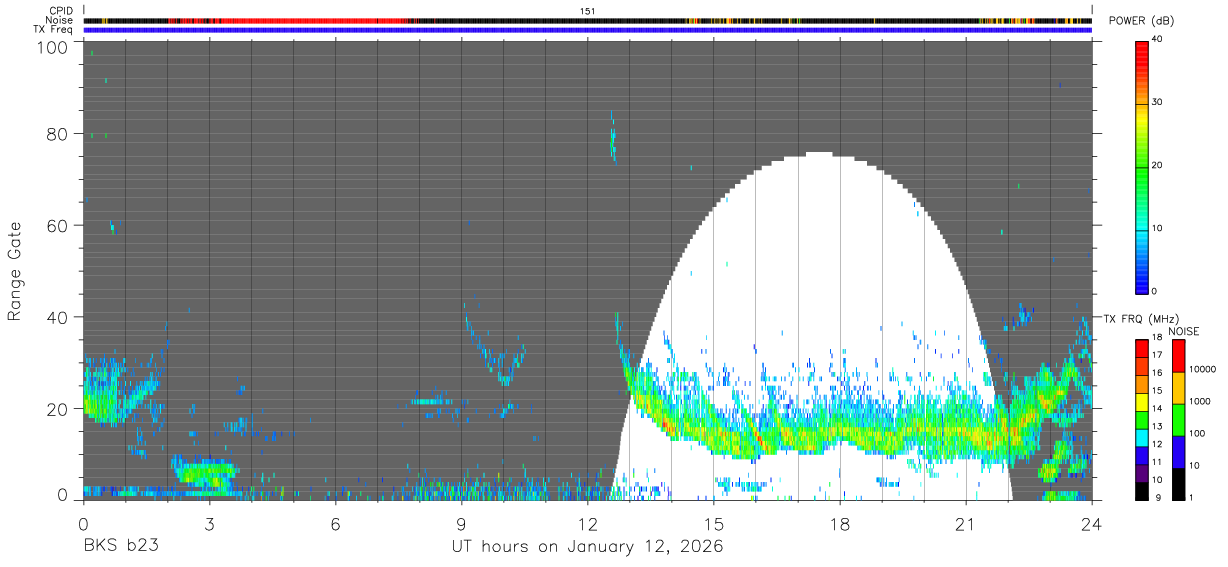This screenshot has width=1228, height=567.
Task: Click NOISE legend value '1000'
Action: coord(1202,402)
